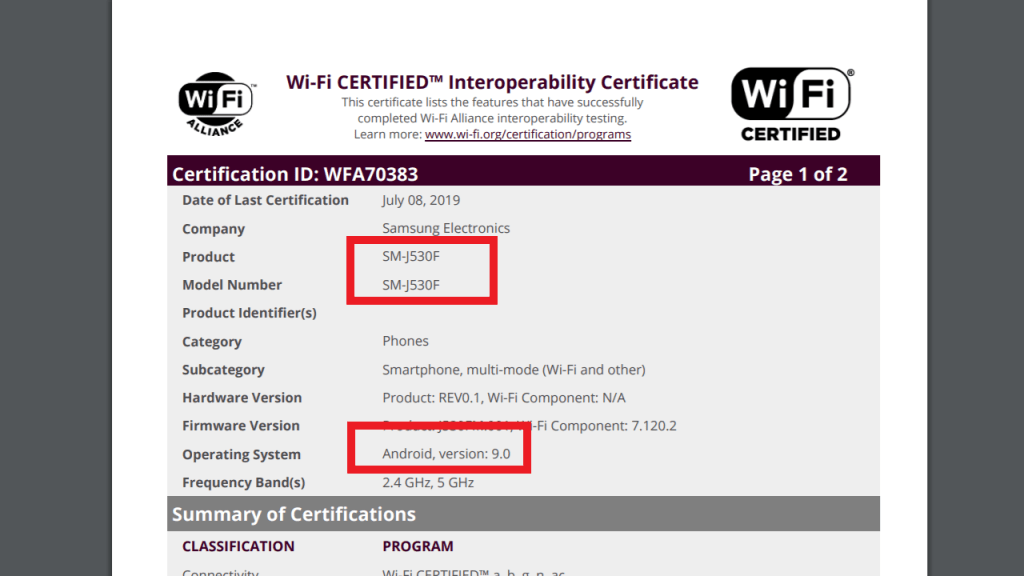
Task: Select Model Number value 'SM-J530F'
Action: [x=411, y=285]
